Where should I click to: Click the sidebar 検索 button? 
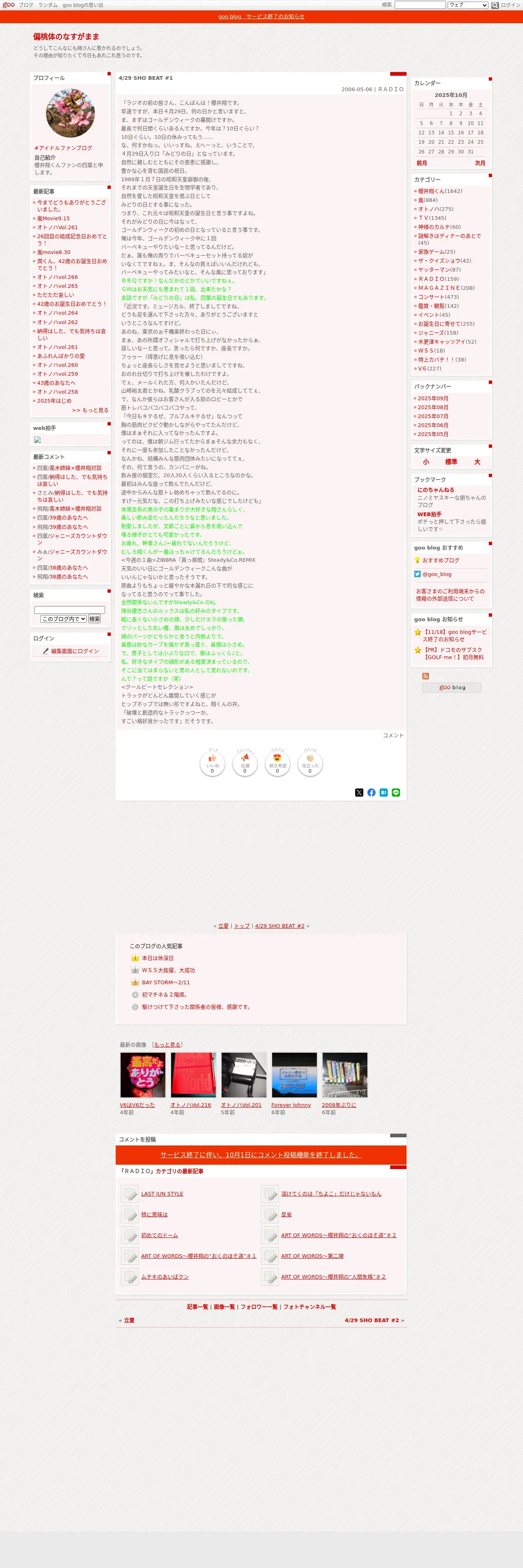94,619
